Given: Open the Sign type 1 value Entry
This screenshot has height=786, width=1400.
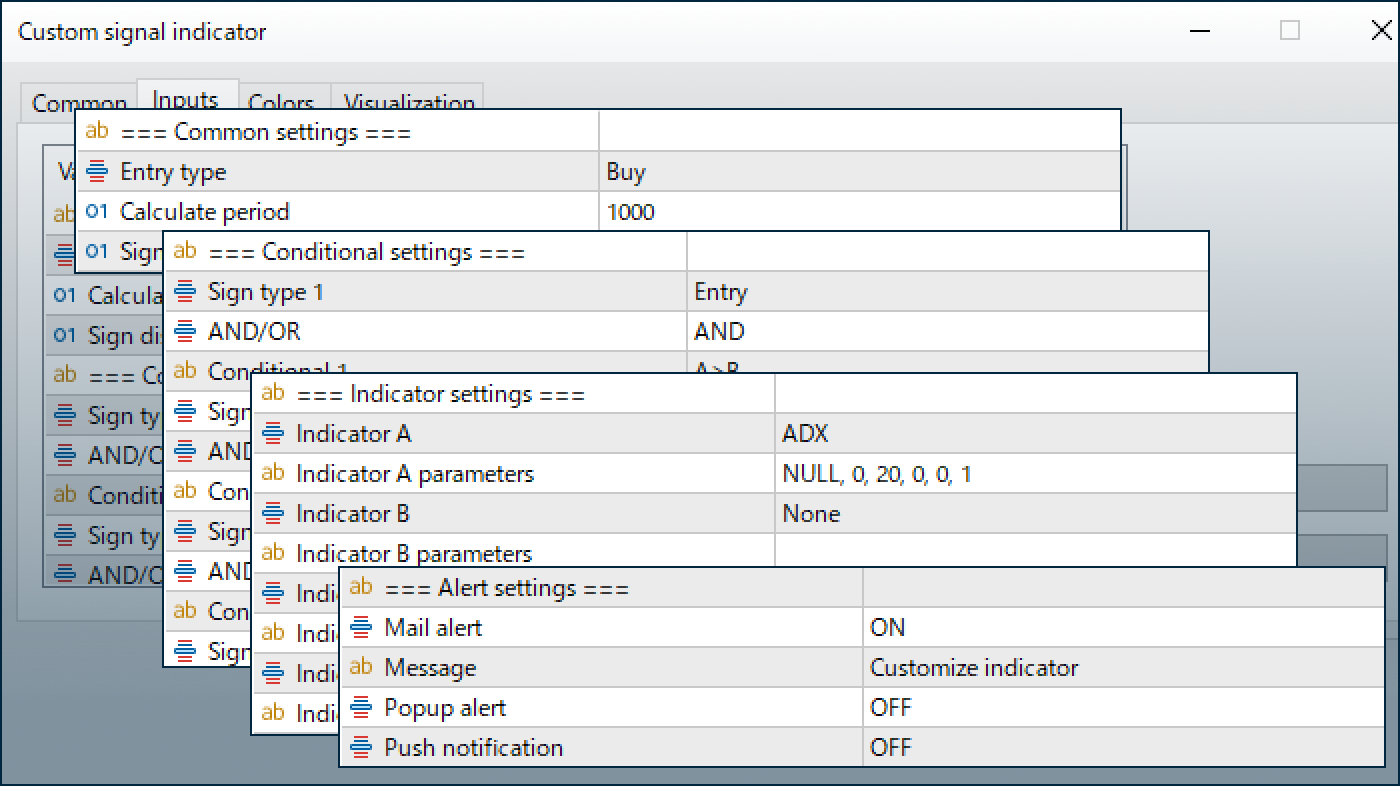Looking at the screenshot, I should pos(947,292).
